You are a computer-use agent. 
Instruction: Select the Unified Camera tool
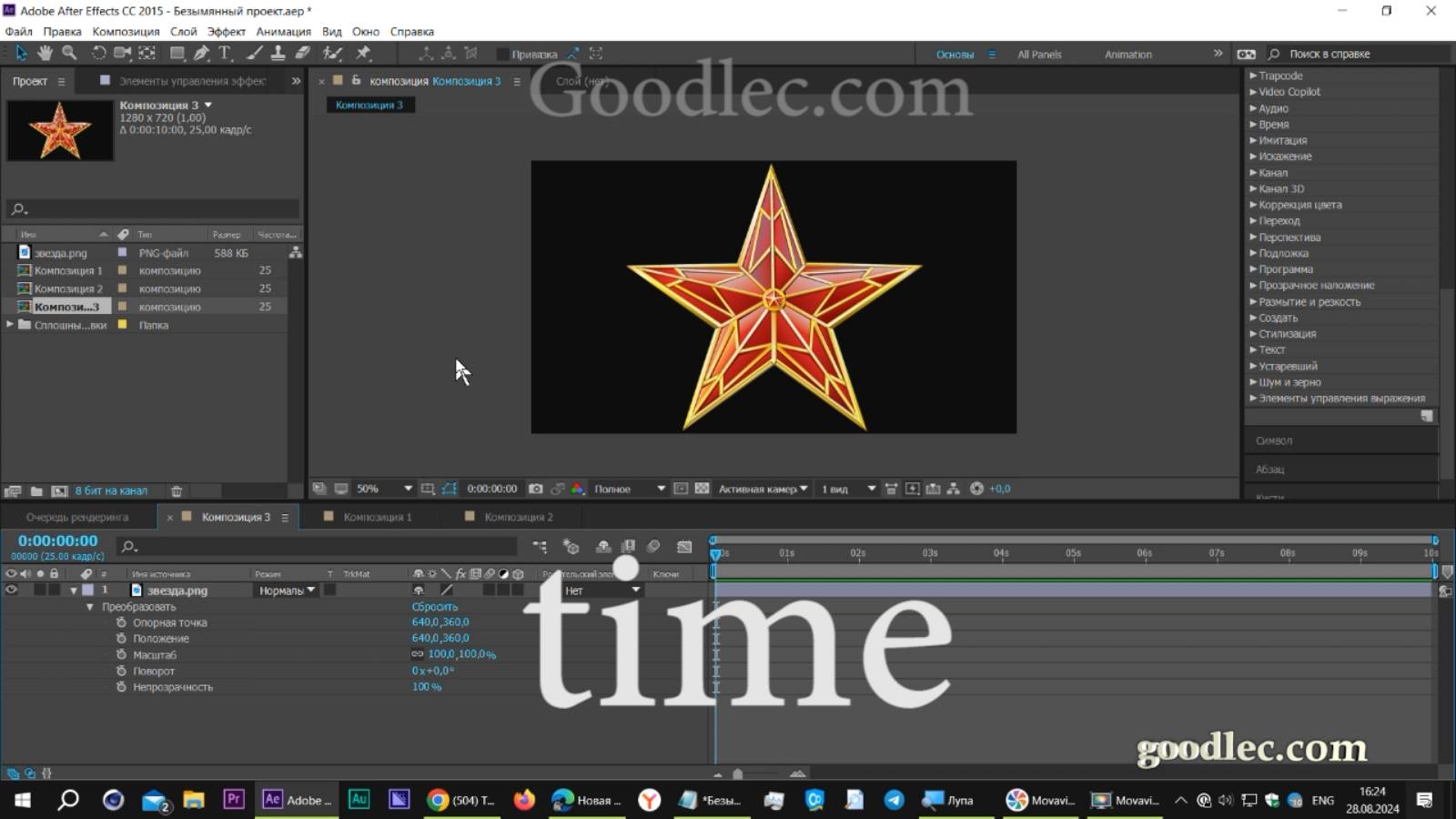pos(123,54)
